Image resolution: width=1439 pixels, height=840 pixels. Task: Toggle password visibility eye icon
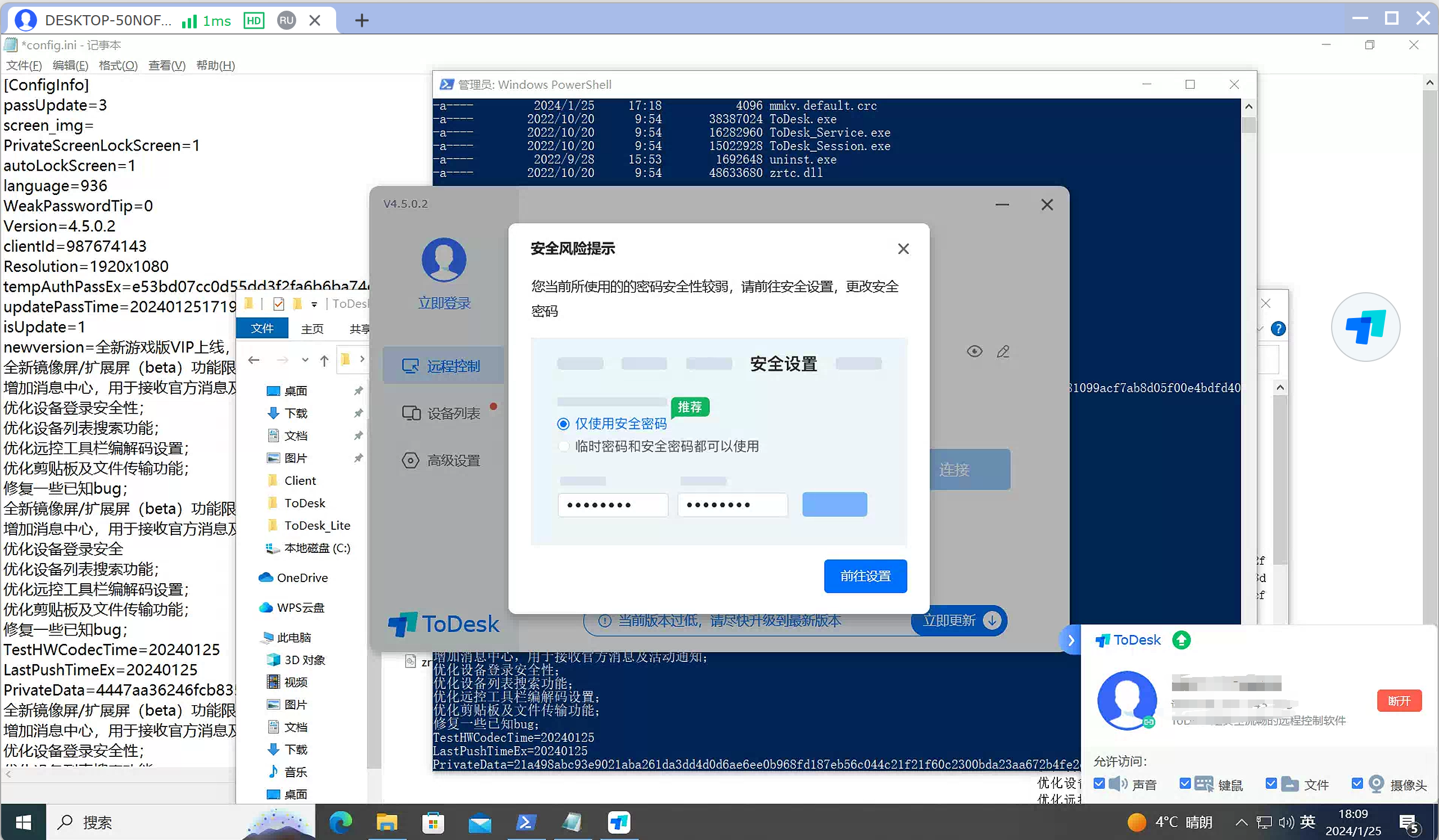[x=975, y=352]
